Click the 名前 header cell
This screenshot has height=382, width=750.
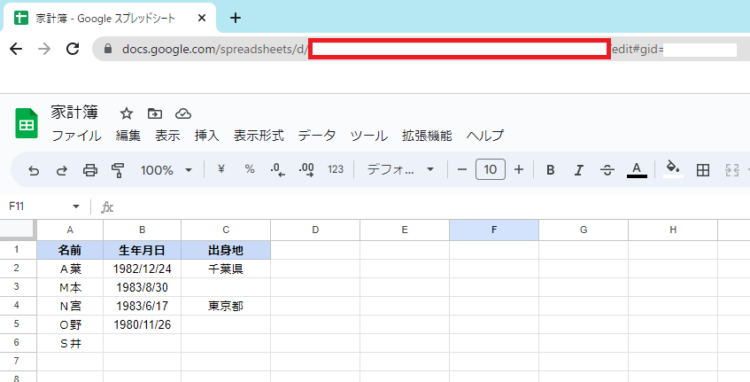(70, 250)
